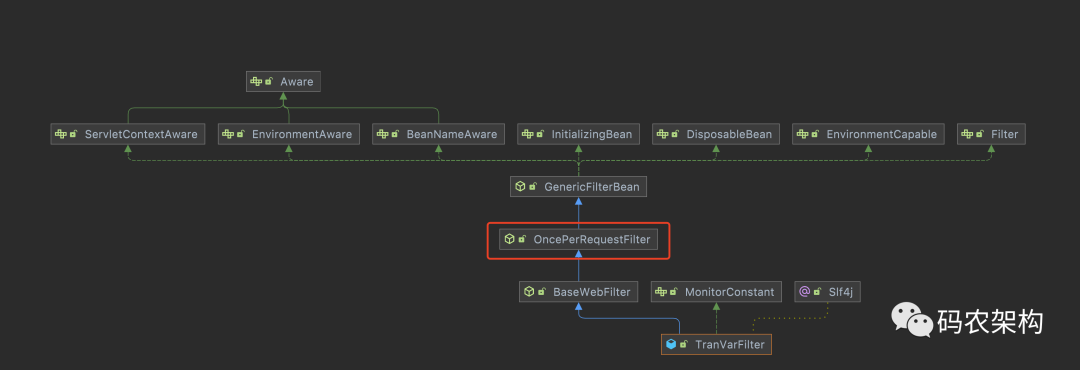Select the InitializingBean node
The width and height of the screenshot is (1080, 370).
tap(579, 134)
